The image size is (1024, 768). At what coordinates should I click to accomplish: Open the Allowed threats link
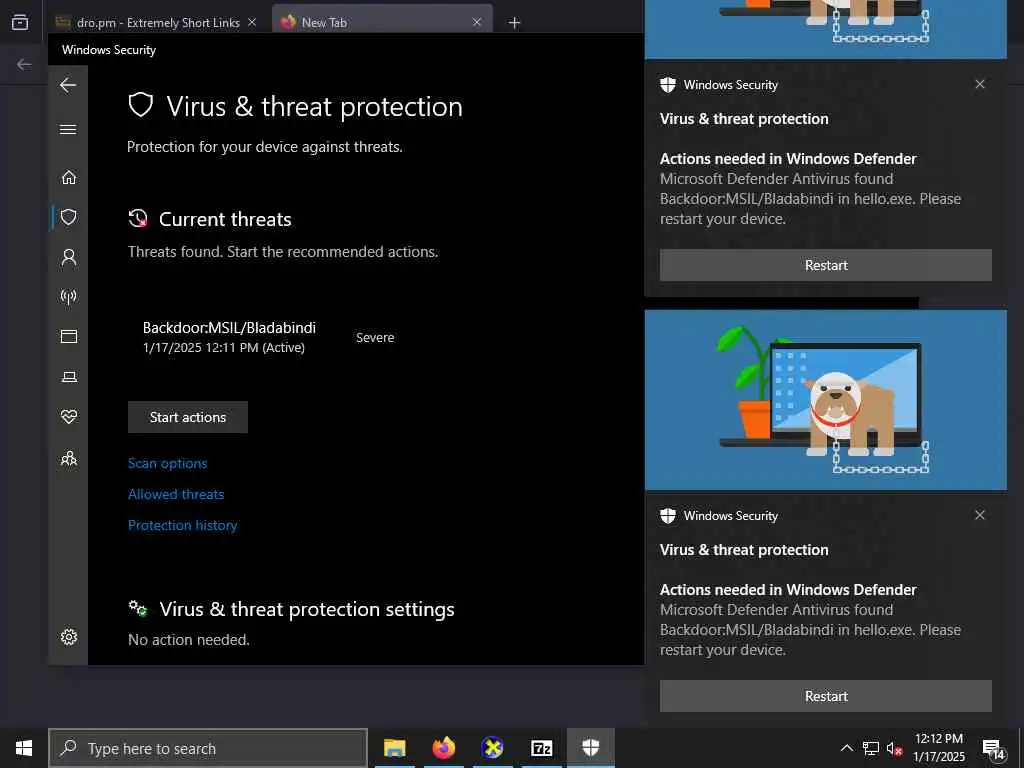[x=176, y=494]
